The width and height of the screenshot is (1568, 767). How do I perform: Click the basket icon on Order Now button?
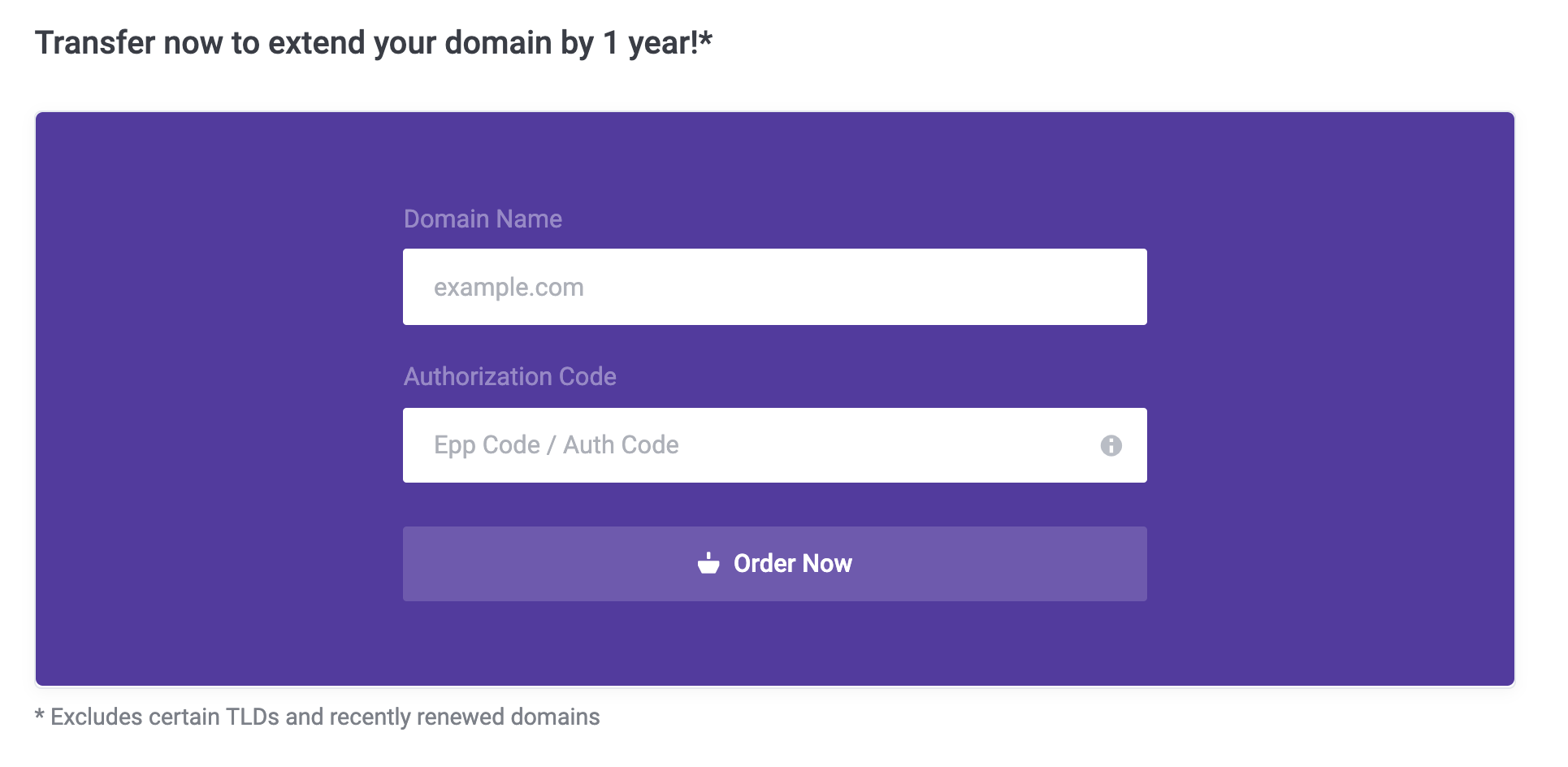[x=708, y=563]
